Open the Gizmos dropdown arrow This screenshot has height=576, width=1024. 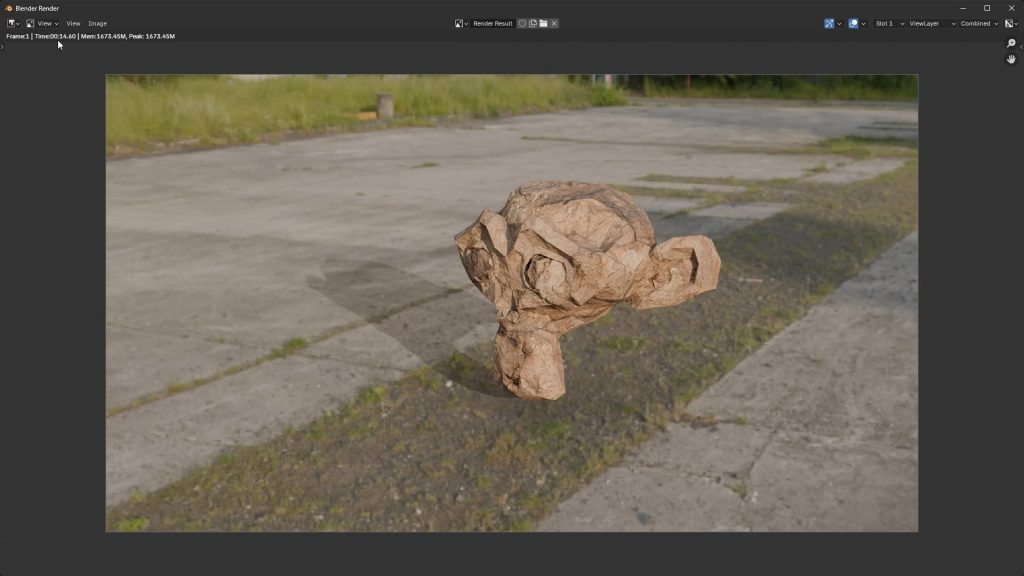click(x=839, y=23)
